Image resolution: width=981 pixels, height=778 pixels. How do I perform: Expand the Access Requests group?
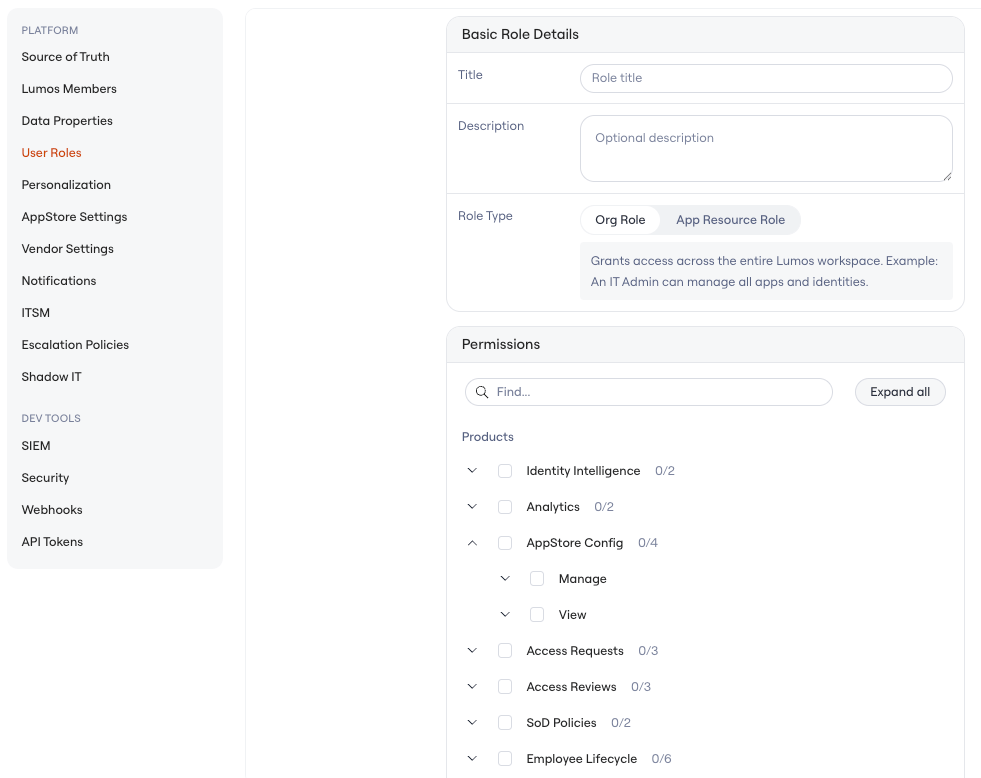pos(472,650)
